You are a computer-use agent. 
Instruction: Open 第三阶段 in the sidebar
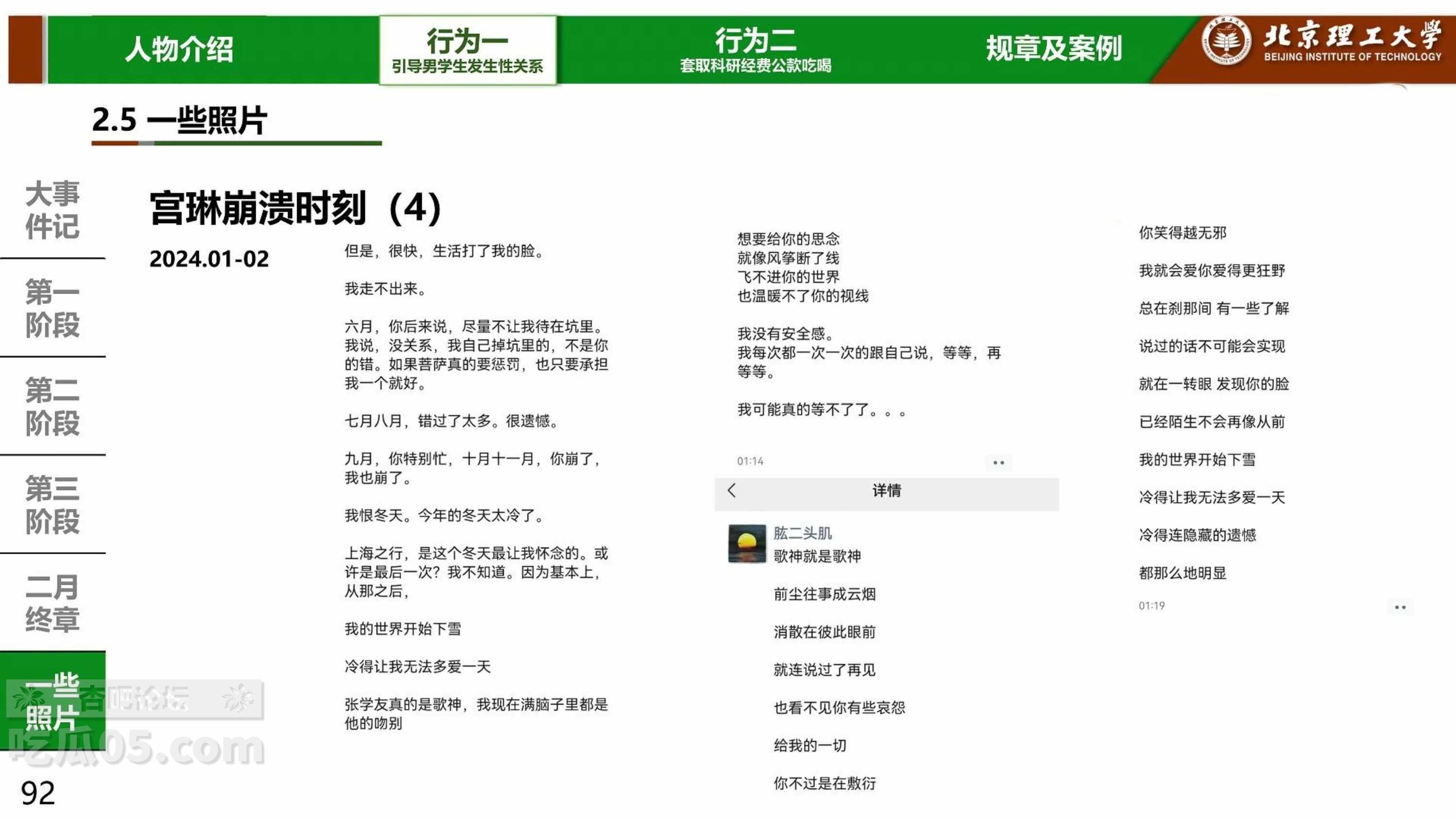52,504
